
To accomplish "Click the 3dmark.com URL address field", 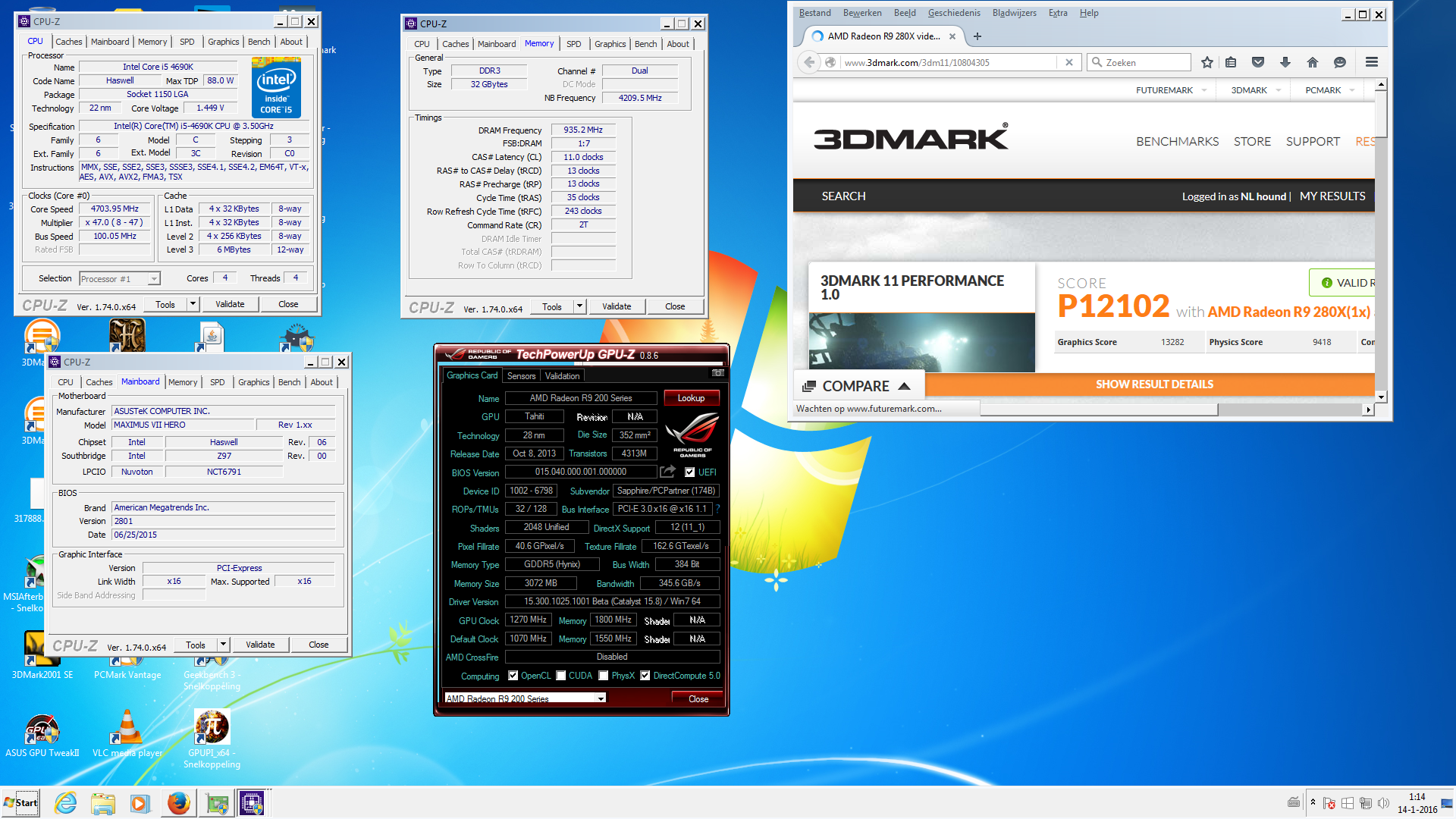I will [948, 62].
